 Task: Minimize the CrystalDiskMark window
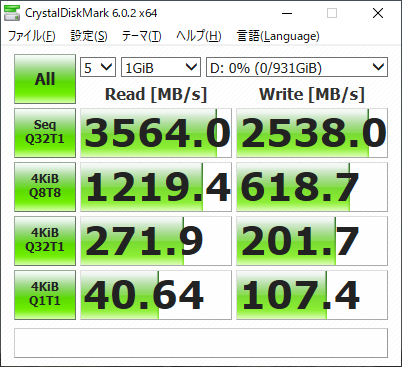tap(287, 13)
